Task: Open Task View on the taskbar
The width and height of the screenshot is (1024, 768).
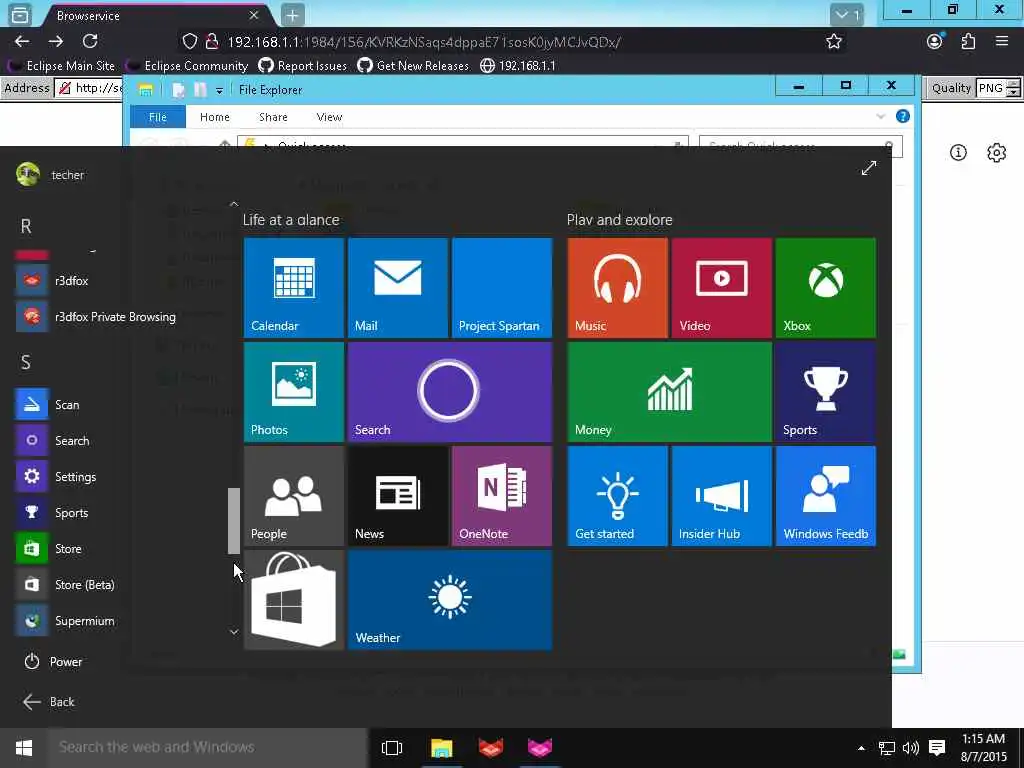Action: click(x=392, y=748)
